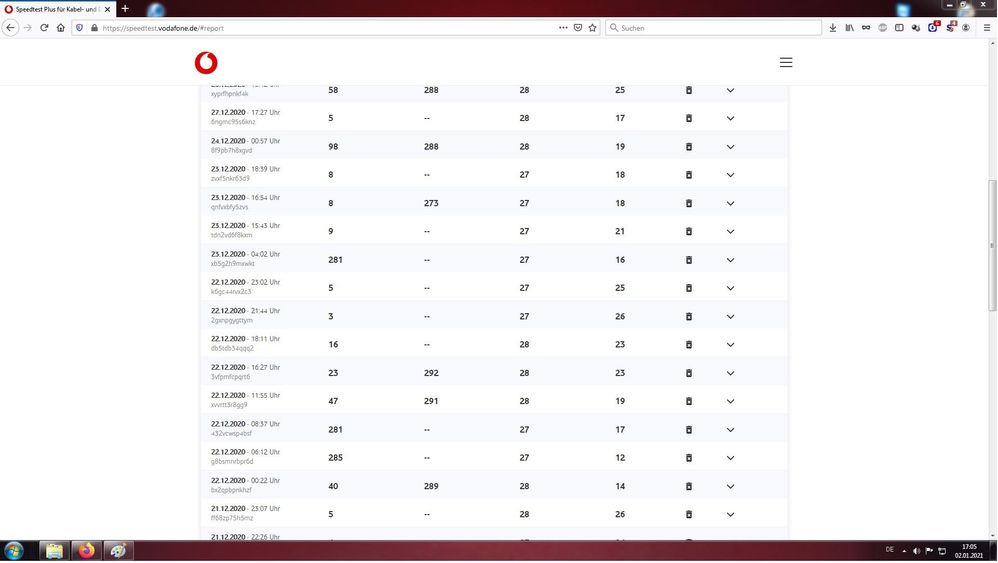Expand the 22.12.2020 11:55 Uhr measurement

click(x=730, y=401)
